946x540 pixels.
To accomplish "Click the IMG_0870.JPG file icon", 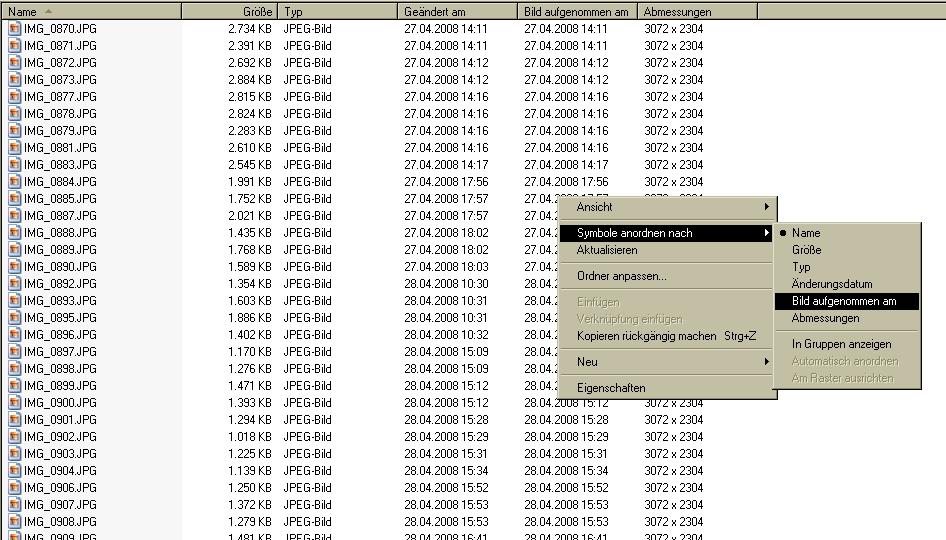I will [14, 29].
